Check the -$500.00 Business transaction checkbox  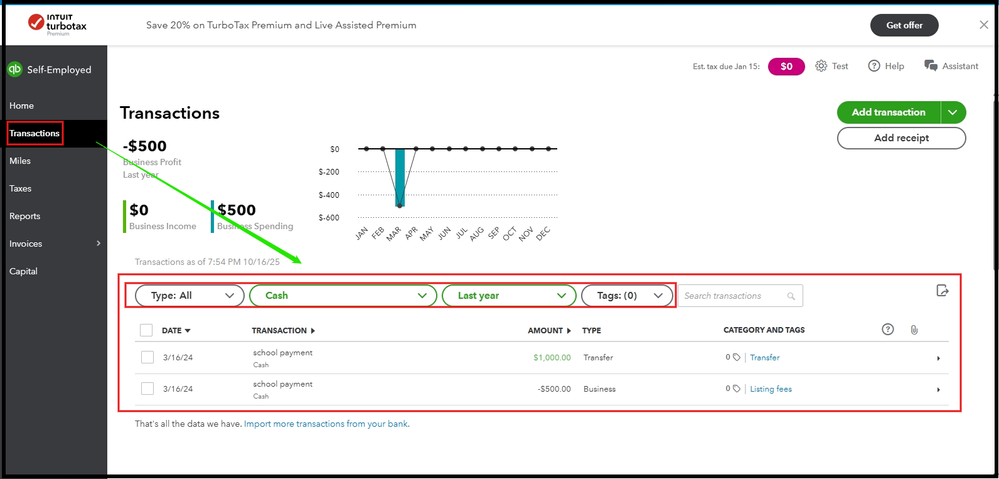tap(147, 389)
